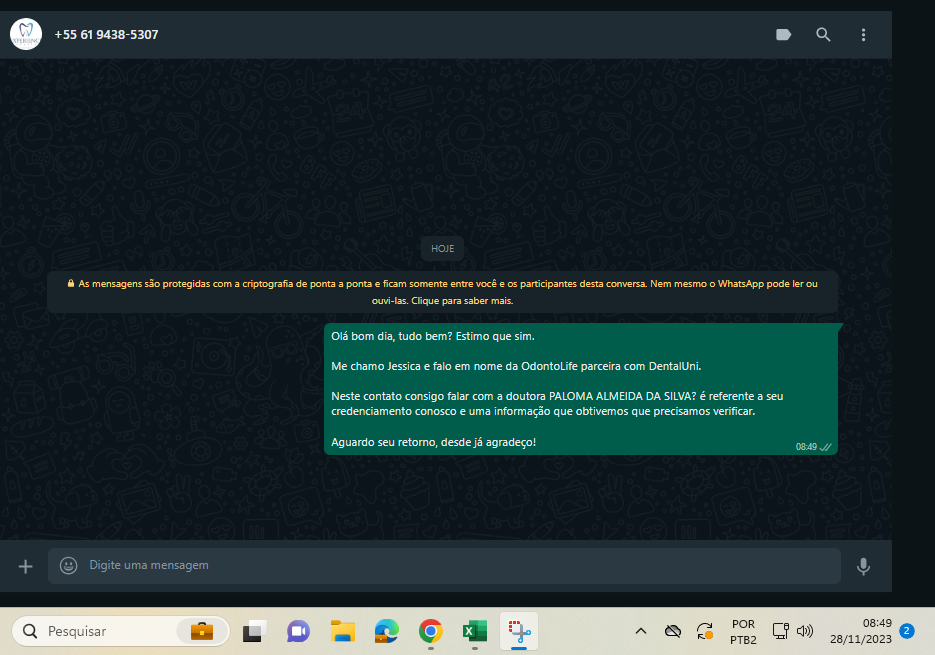This screenshot has height=655, width=935.
Task: Launch Microsoft Edge from the taskbar
Action: (x=386, y=631)
